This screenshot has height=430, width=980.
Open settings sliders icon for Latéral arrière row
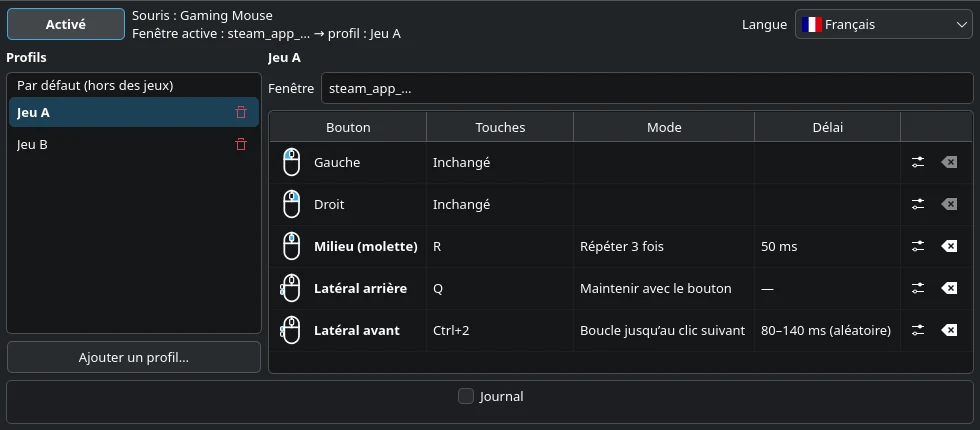coord(918,288)
